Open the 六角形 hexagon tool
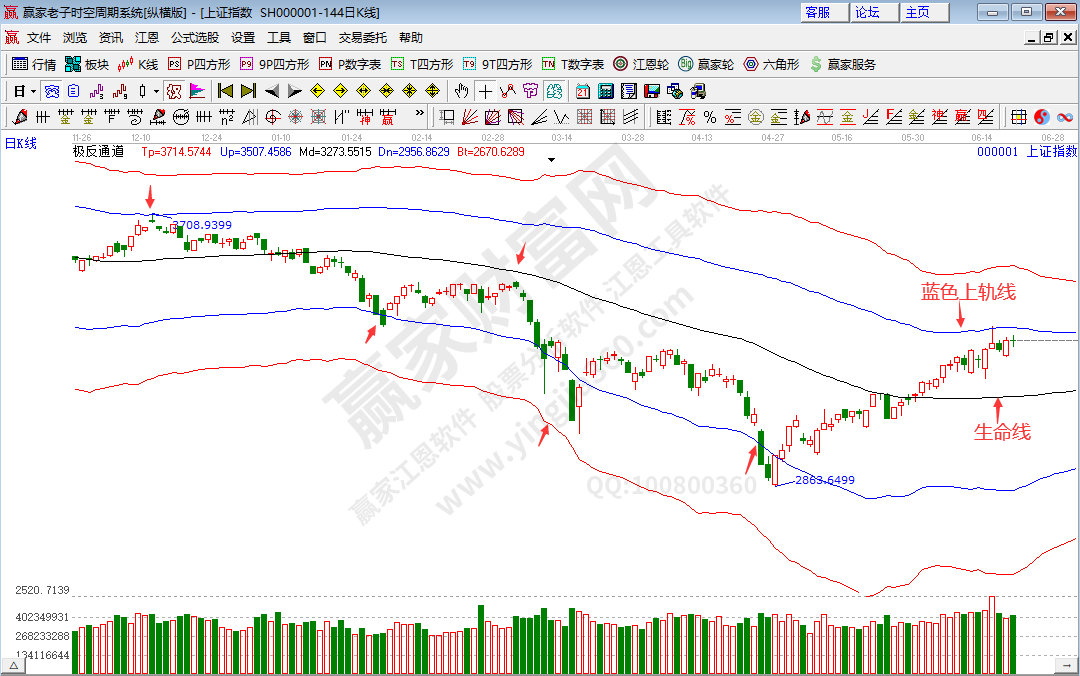Image resolution: width=1080 pixels, height=676 pixels. point(771,64)
